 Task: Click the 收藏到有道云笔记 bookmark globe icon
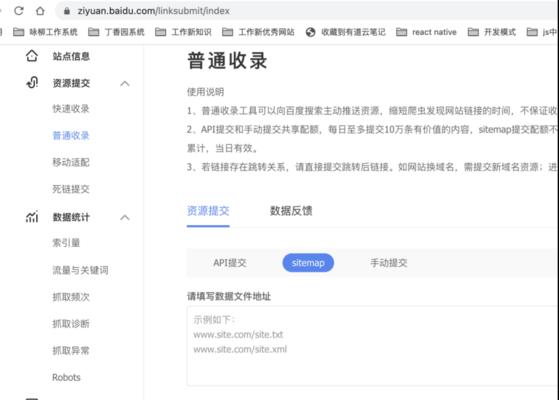[x=311, y=32]
